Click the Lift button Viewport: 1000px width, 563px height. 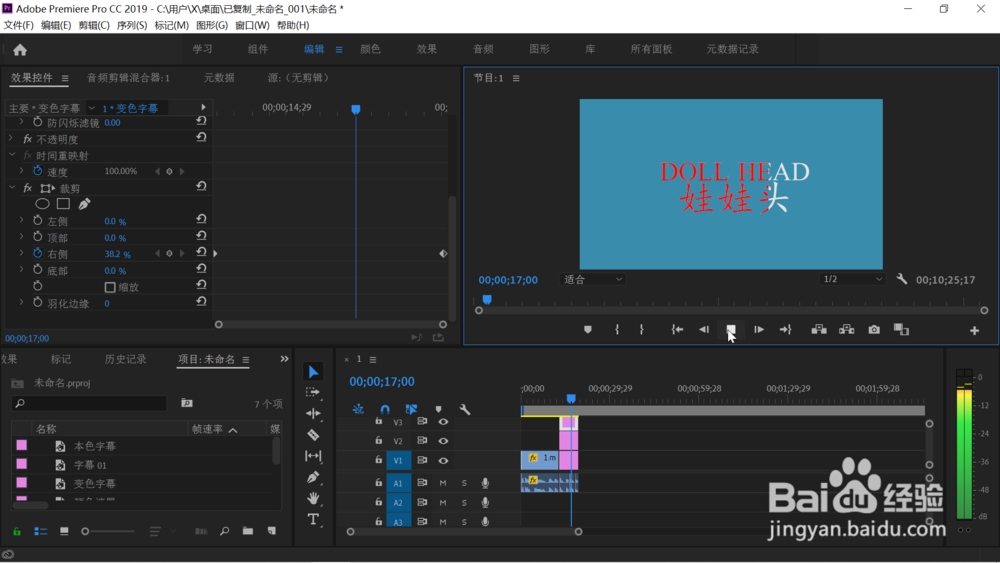819,330
